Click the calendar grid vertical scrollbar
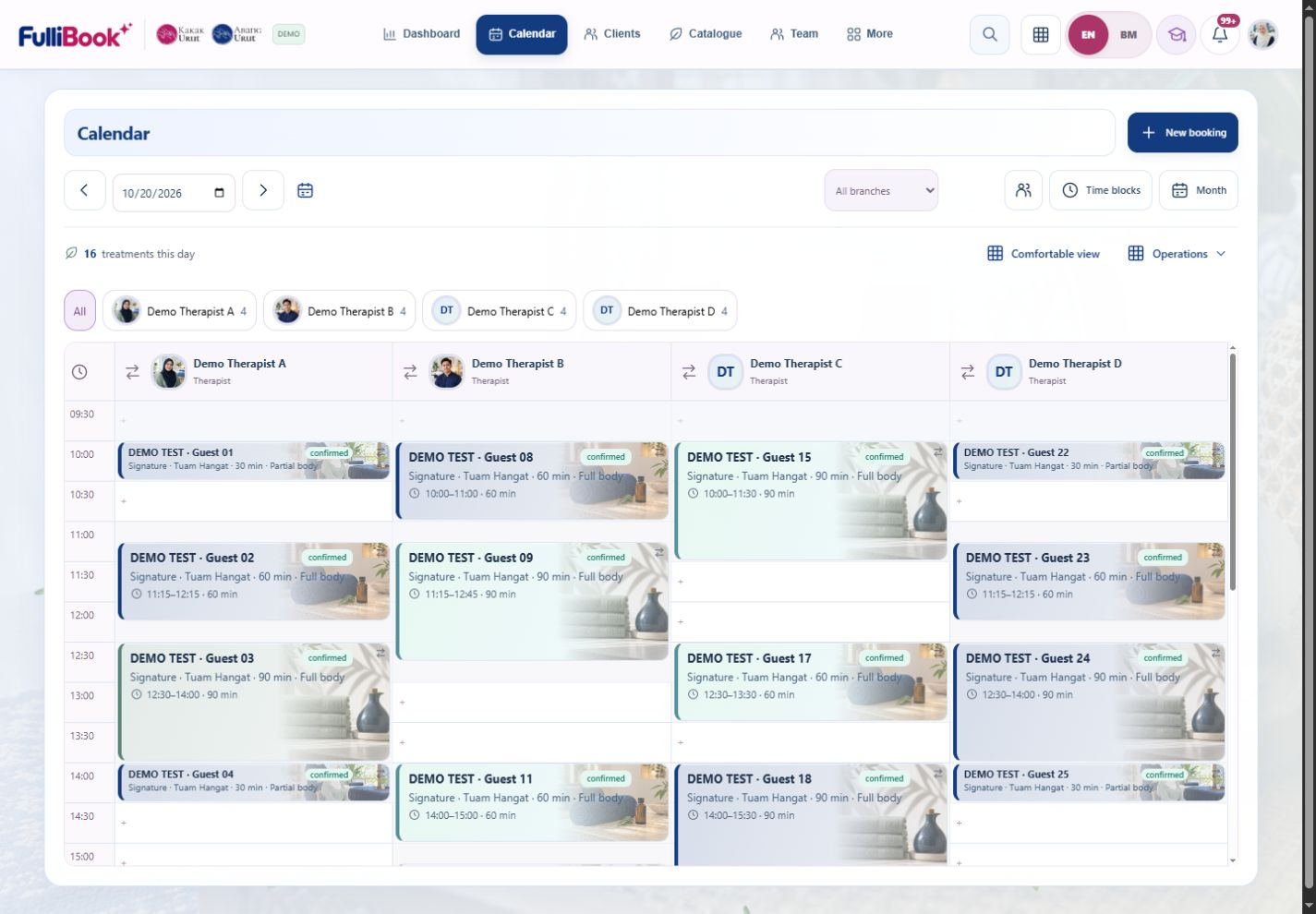This screenshot has height=914, width=1316. click(x=1233, y=471)
